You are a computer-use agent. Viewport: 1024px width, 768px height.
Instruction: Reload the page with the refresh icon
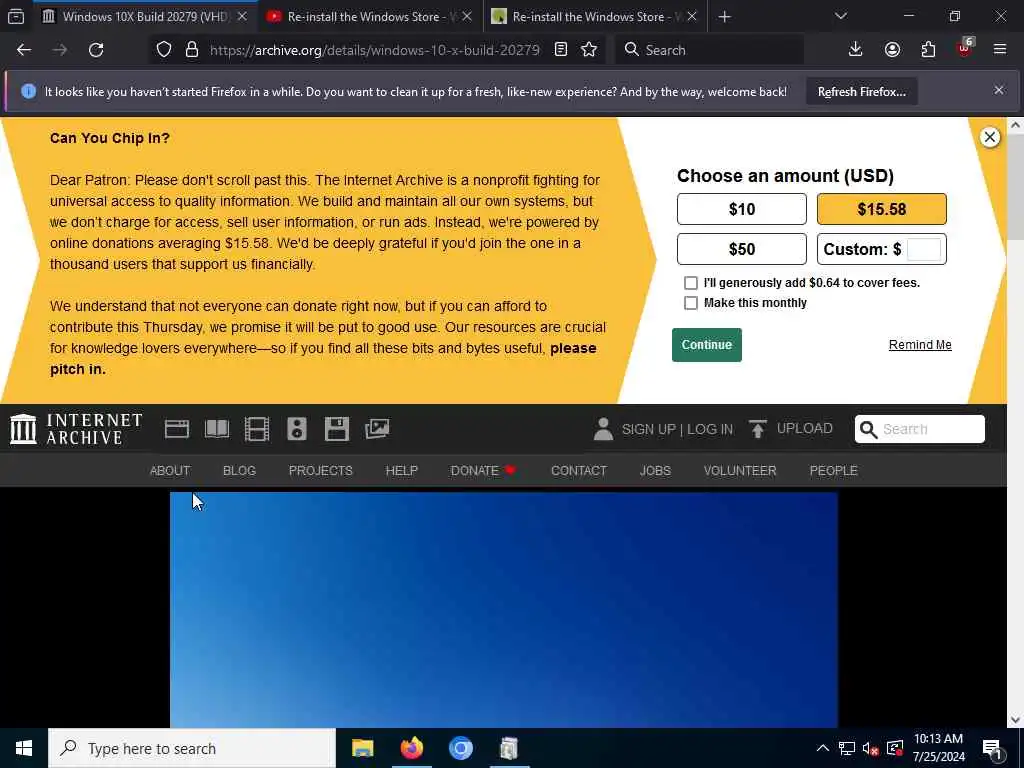[96, 50]
